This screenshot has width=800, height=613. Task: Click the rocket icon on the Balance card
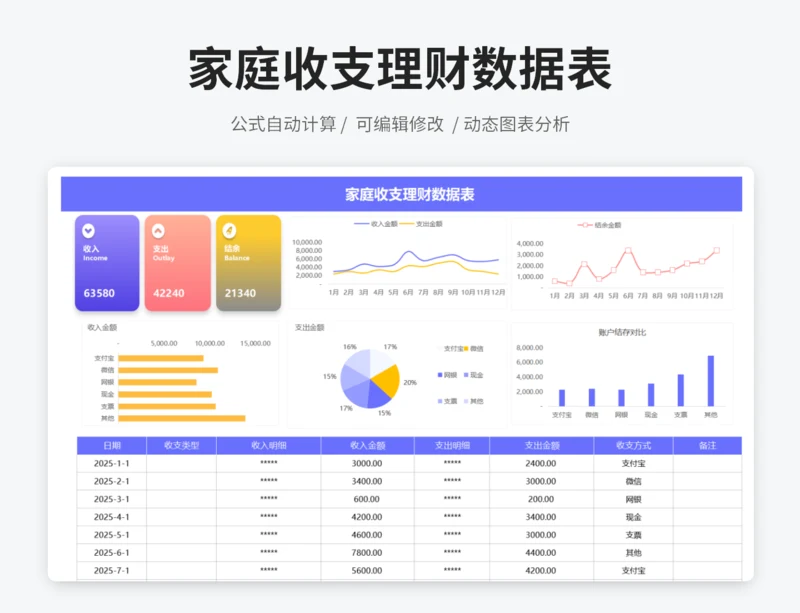coord(229,231)
